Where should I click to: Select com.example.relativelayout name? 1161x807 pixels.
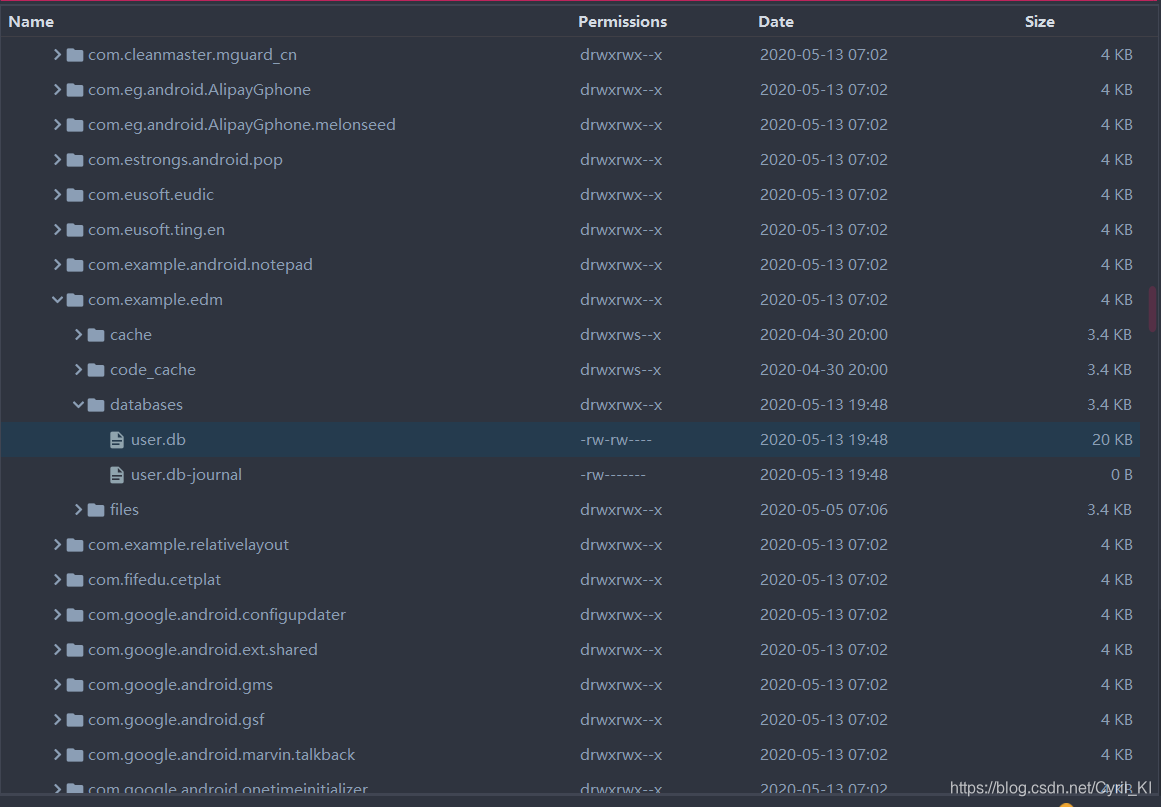(188, 545)
